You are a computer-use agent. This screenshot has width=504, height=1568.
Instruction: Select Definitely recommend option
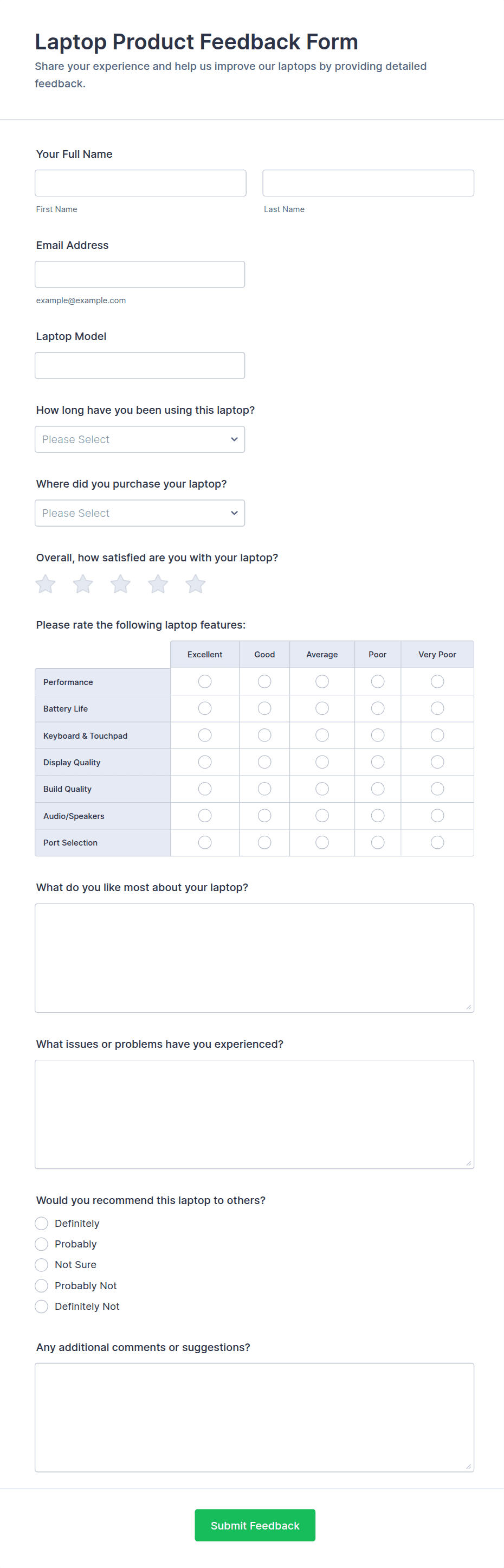click(x=41, y=1224)
